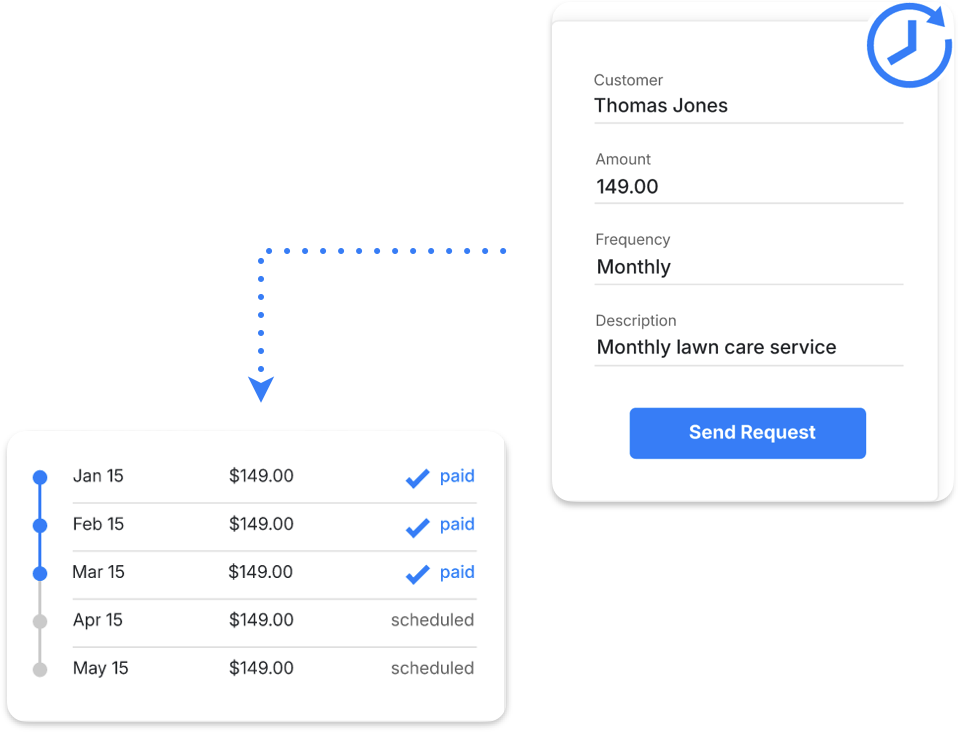The height and width of the screenshot is (732, 960).
Task: Click the recurring clock icon
Action: coord(909,46)
